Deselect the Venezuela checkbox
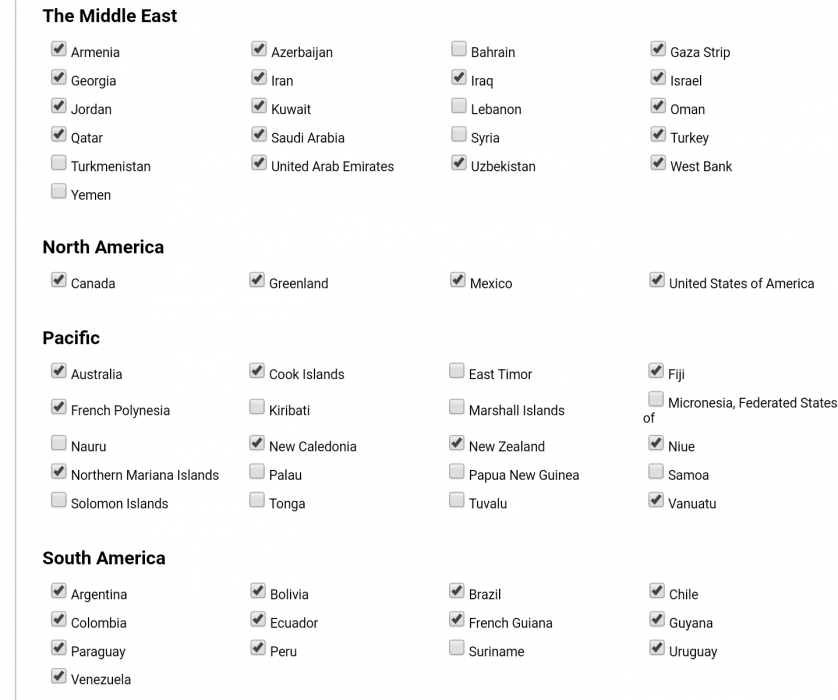 [58, 677]
